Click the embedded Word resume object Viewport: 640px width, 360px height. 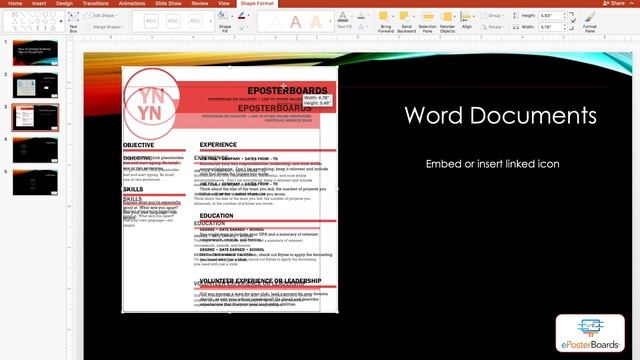click(230, 189)
